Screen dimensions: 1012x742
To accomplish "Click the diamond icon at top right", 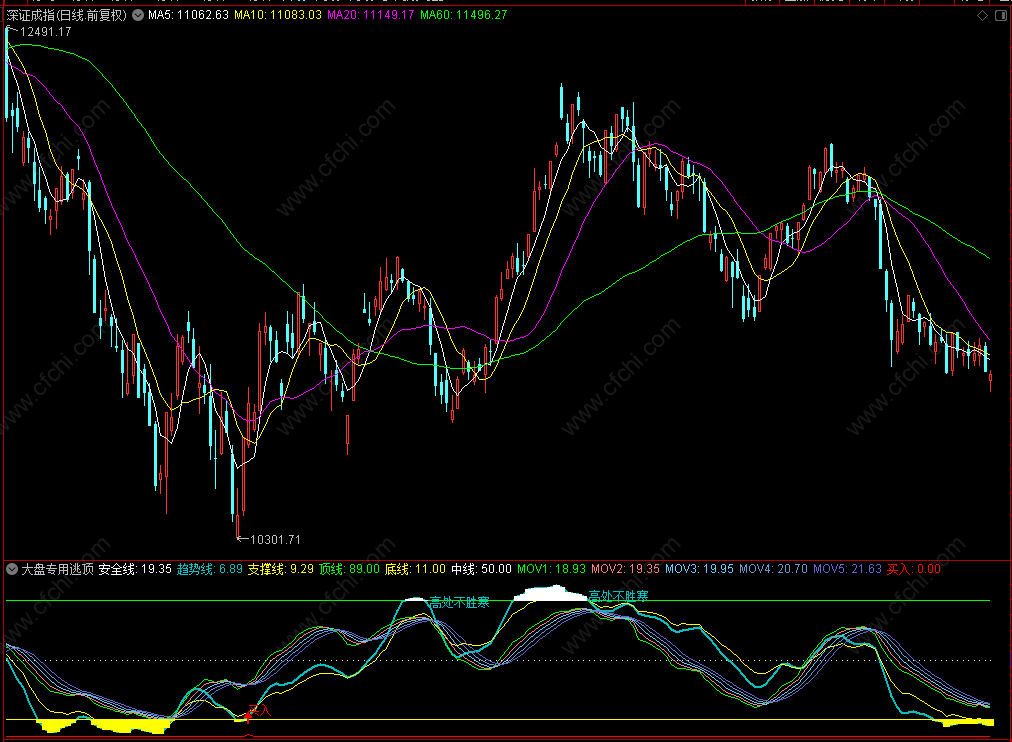I will point(982,15).
